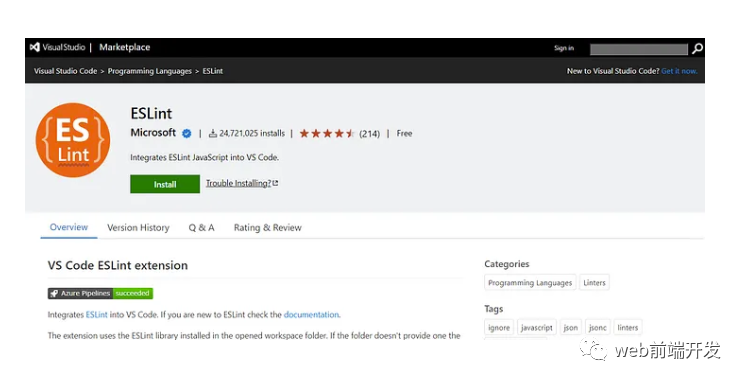Click the ESLint extension title
This screenshot has height=382, width=744.
pyautogui.click(x=151, y=113)
